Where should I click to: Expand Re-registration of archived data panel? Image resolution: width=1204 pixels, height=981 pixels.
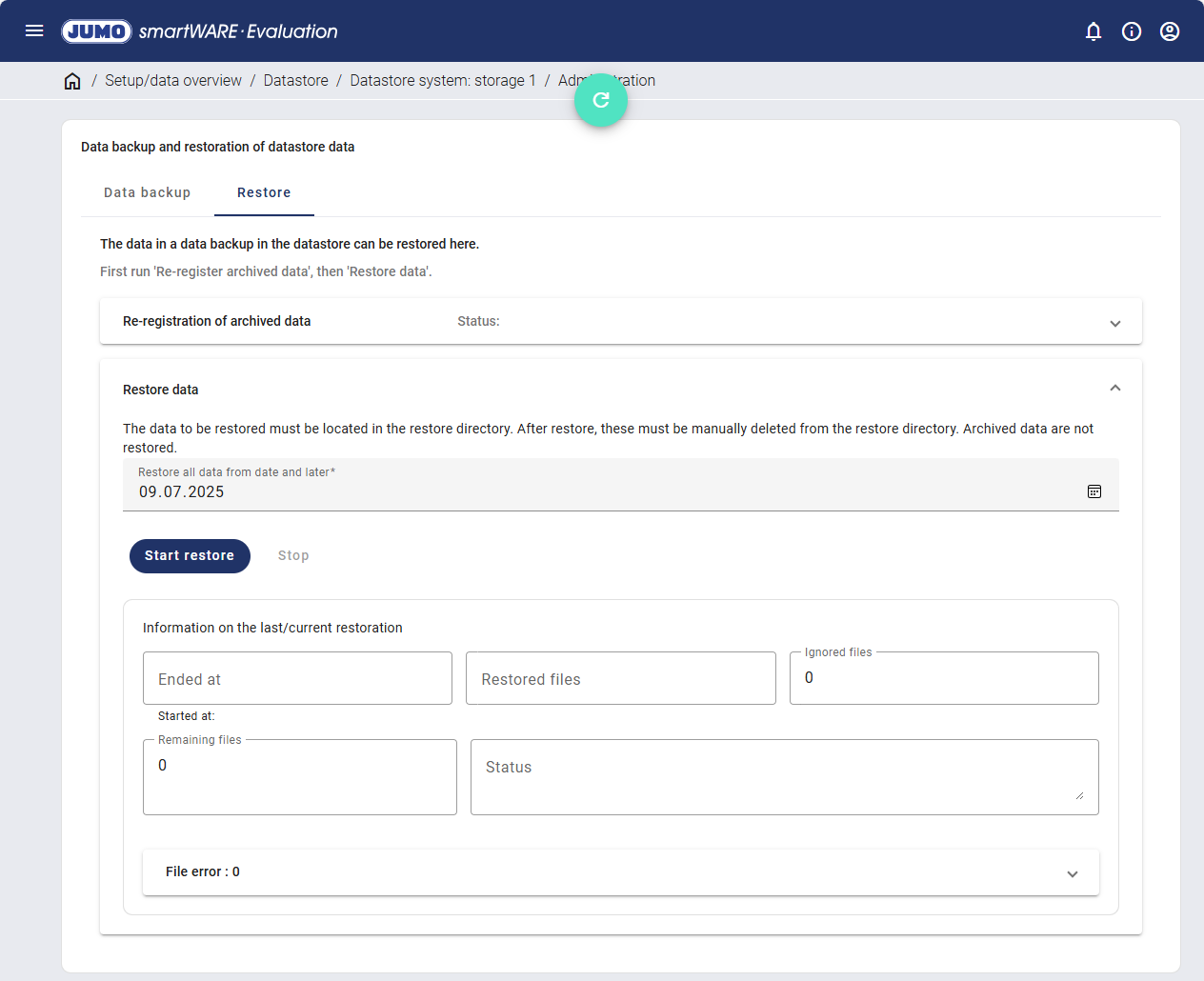[x=1114, y=324]
